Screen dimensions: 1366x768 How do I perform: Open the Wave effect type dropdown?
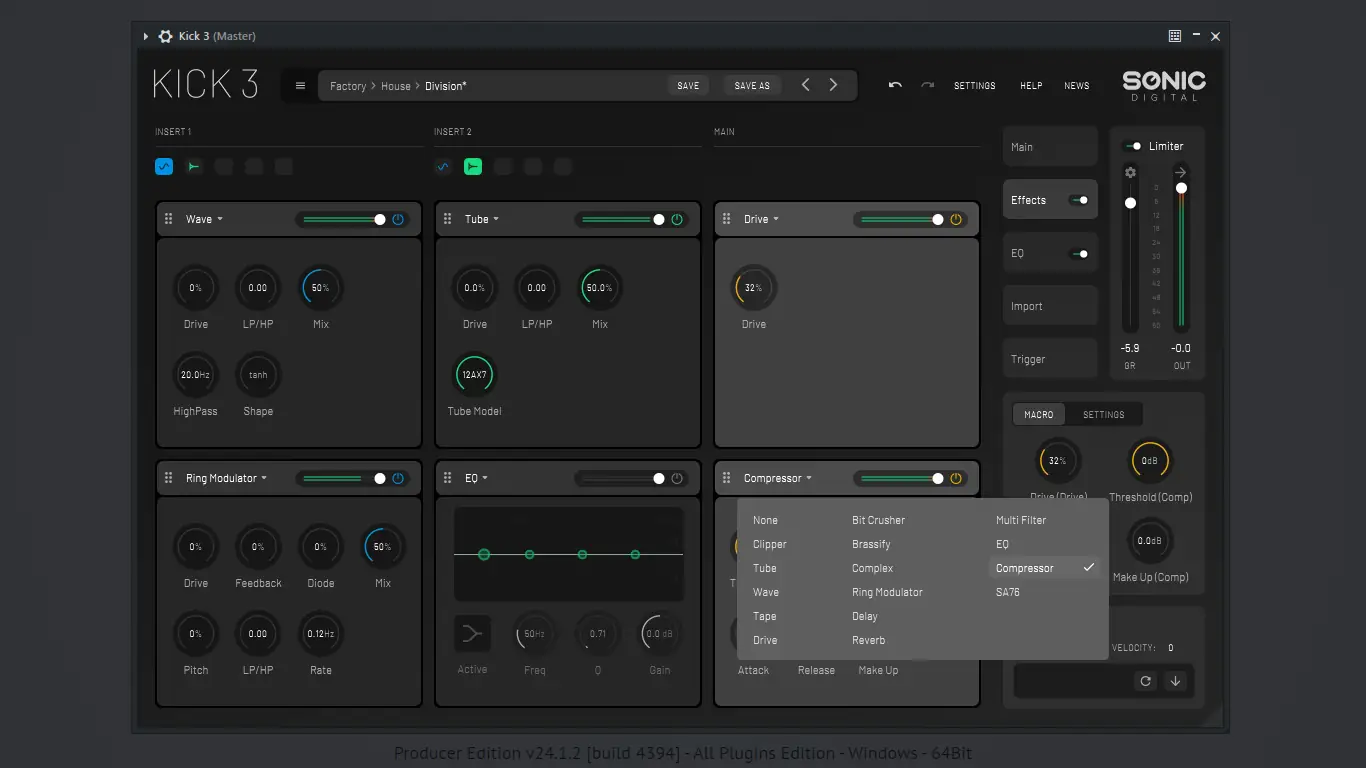point(205,219)
